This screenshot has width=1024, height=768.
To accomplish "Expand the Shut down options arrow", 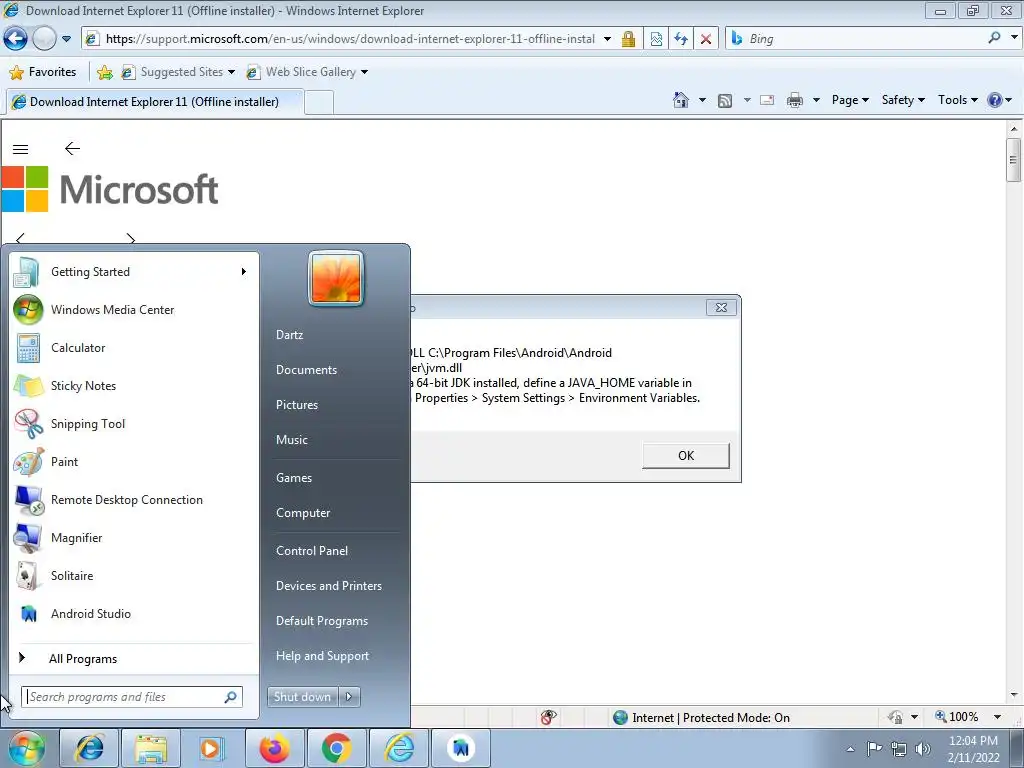I will click(x=349, y=697).
